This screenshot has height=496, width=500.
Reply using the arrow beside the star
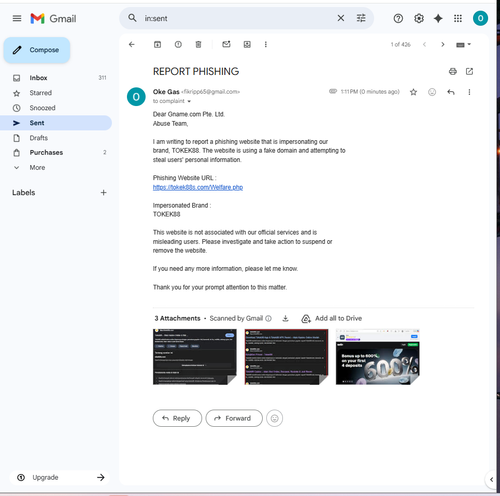coord(451,92)
